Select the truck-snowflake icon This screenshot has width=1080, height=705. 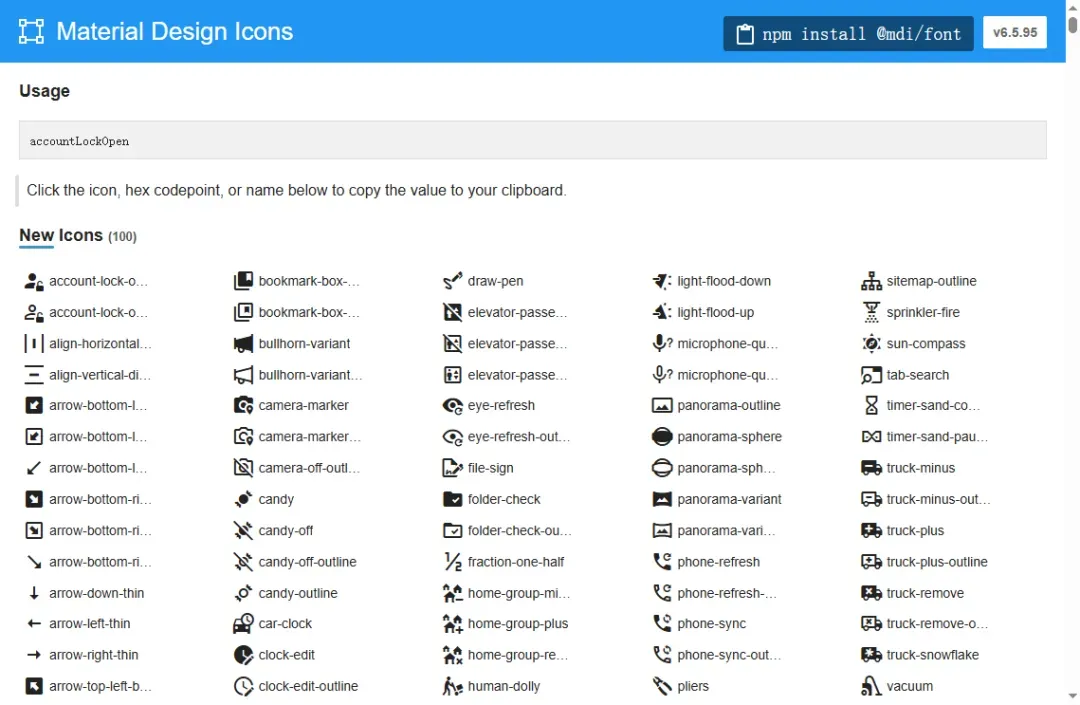click(871, 655)
